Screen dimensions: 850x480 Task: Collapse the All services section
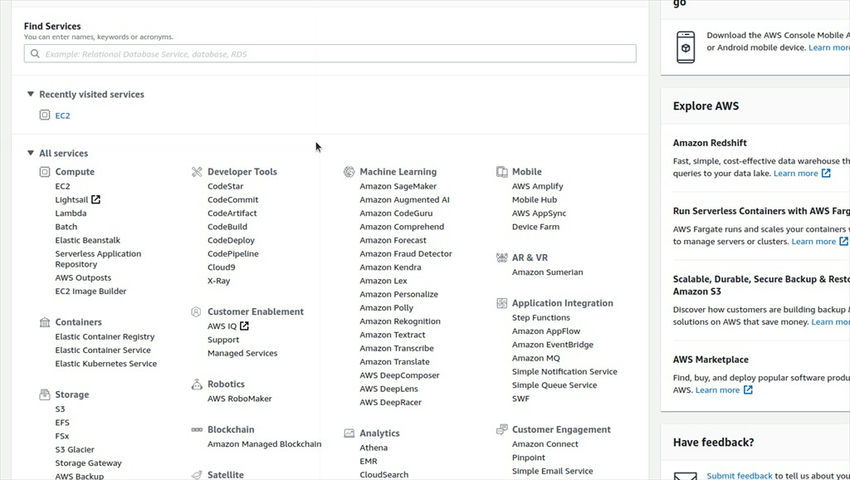coord(31,153)
